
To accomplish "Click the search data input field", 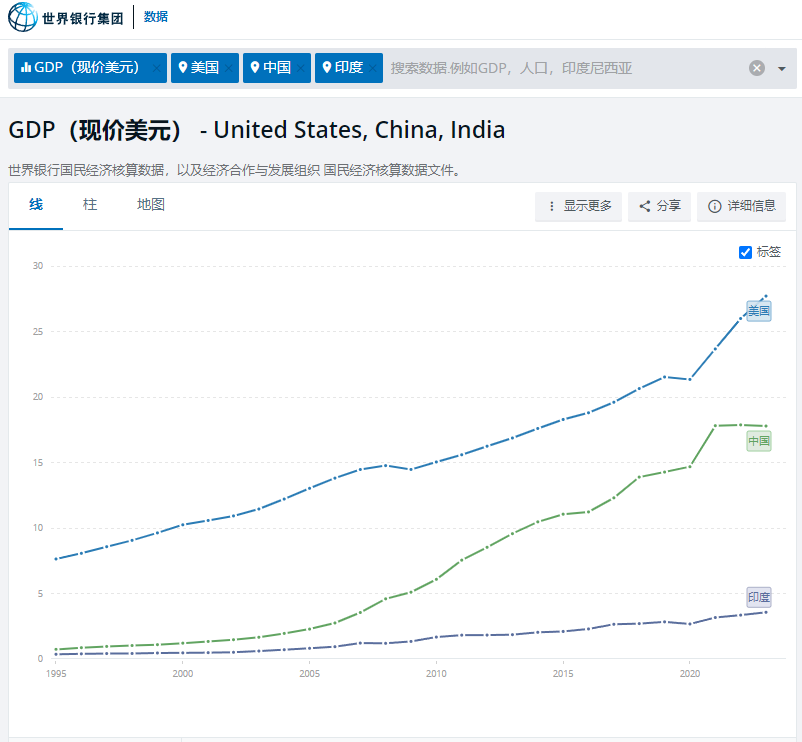I will tap(560, 68).
